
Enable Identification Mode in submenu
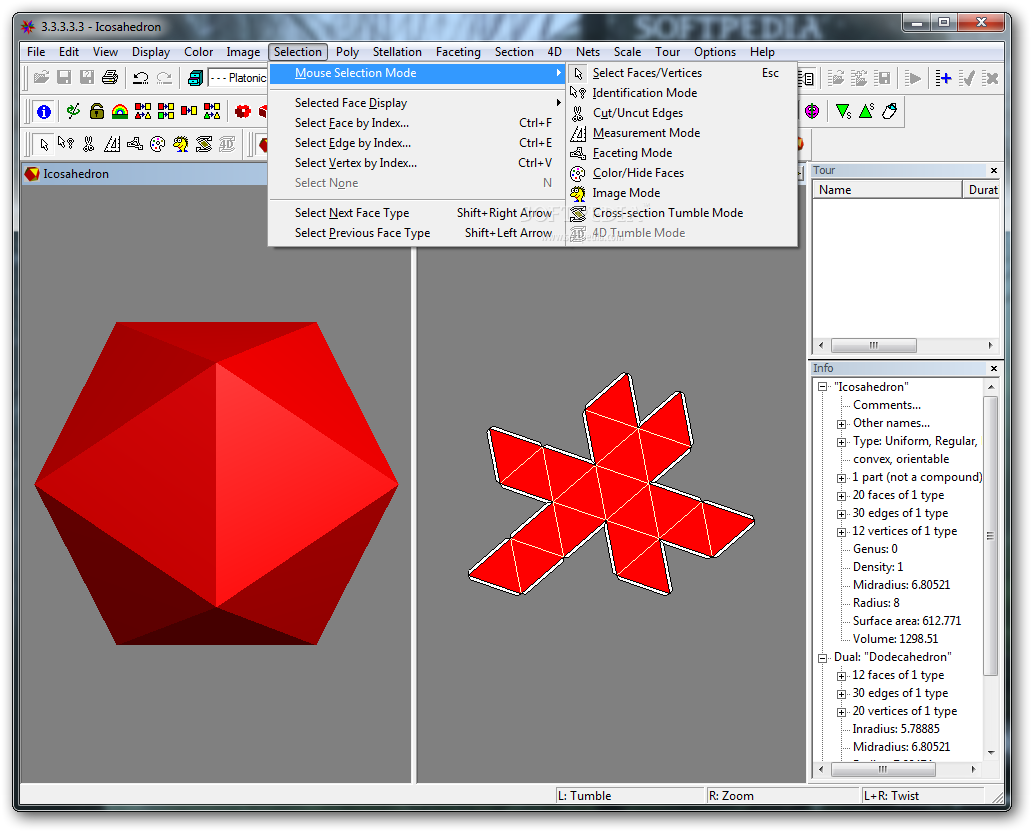point(645,93)
